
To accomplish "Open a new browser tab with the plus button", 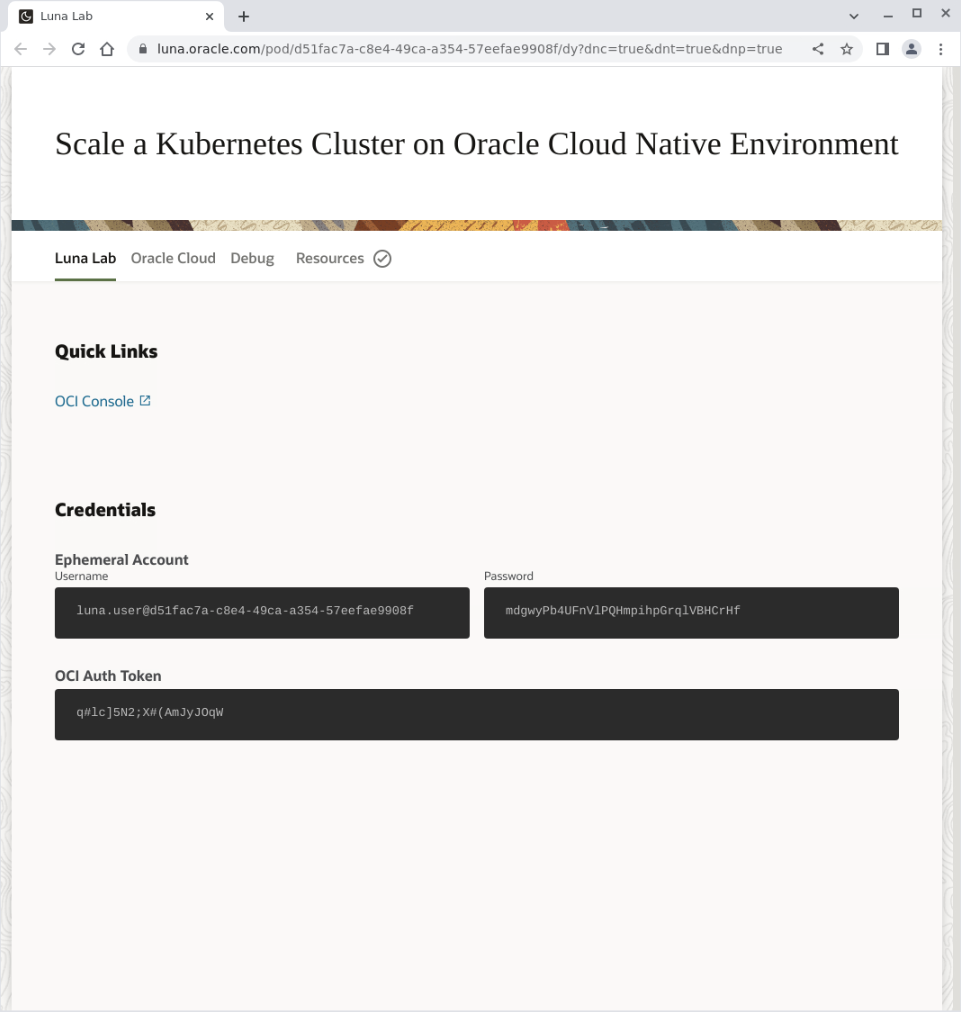I will click(243, 15).
